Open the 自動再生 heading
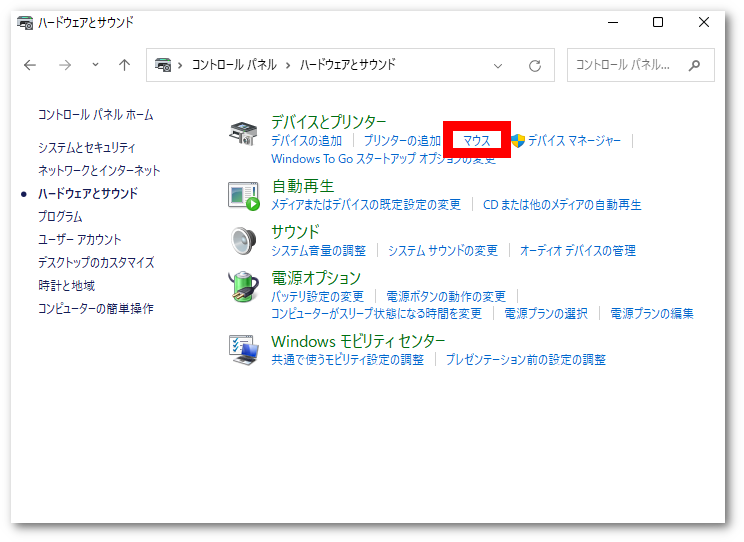This screenshot has height=542, width=744. [x=303, y=186]
